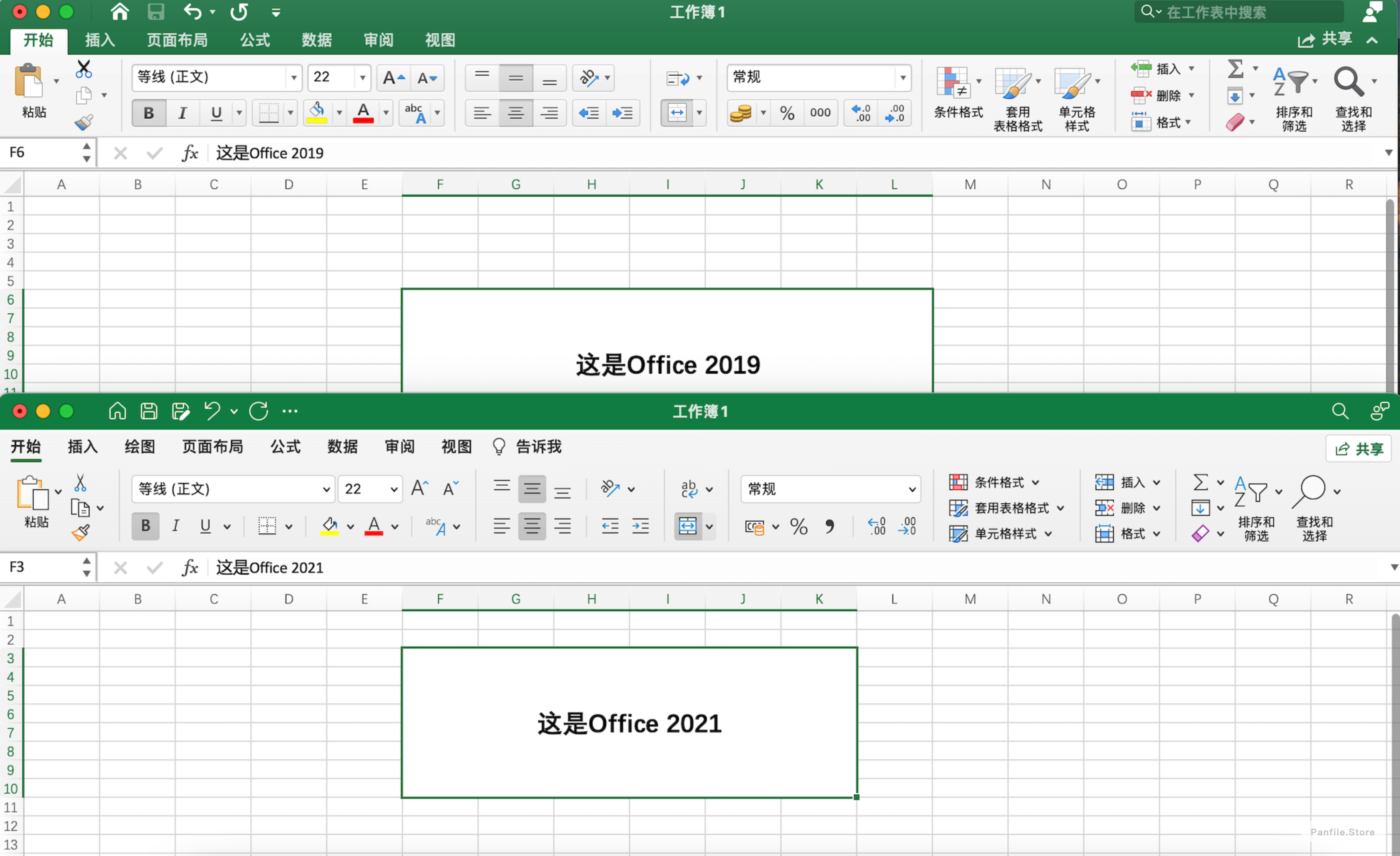The image size is (1400, 856).
Task: Open 绘图 tab in Office 2021 window
Action: 140,447
